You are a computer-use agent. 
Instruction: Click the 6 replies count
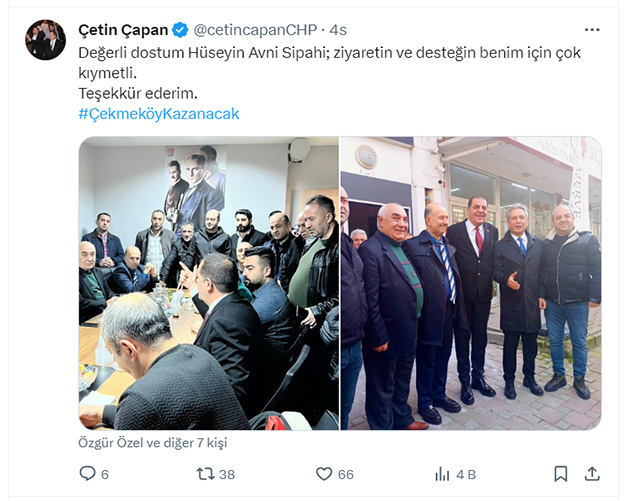pyautogui.click(x=105, y=474)
